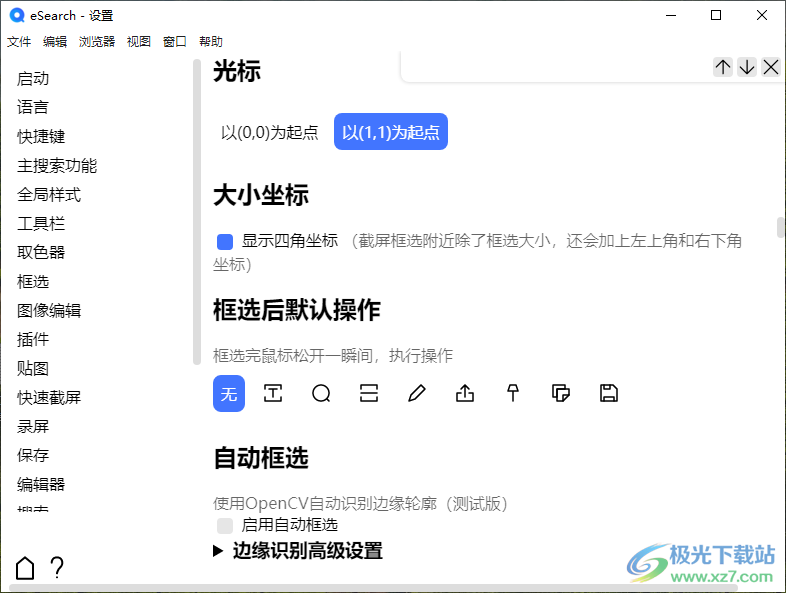The image size is (786, 593).
Task: Jump to 编辑器 settings section
Action: [x=41, y=484]
